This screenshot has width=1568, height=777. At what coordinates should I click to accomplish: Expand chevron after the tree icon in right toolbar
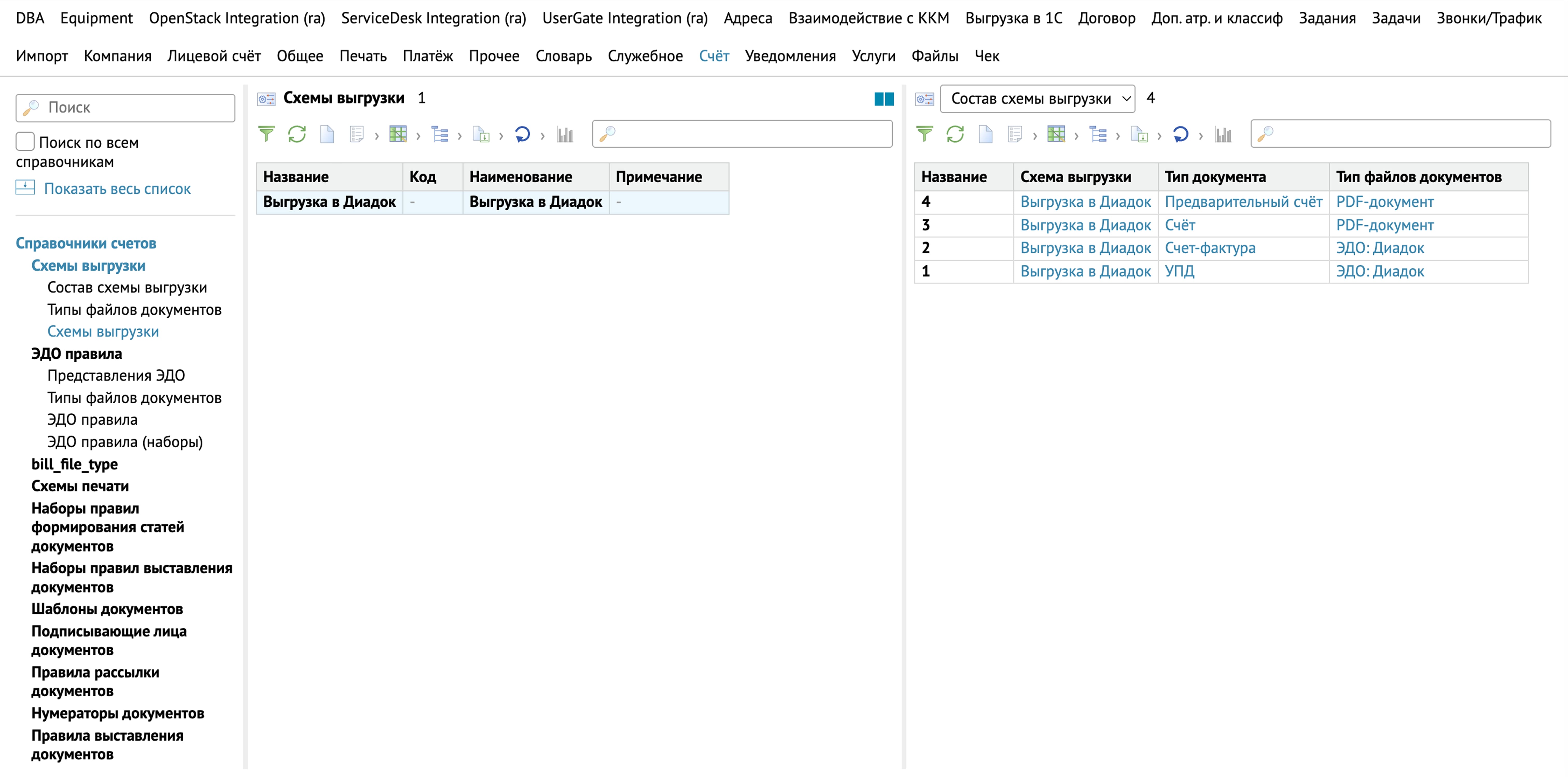click(1118, 136)
